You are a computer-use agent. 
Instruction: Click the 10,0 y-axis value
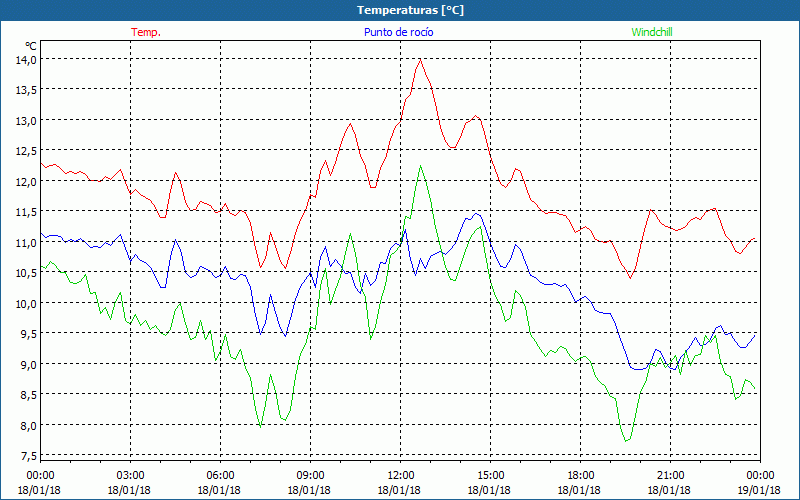[x=26, y=304]
